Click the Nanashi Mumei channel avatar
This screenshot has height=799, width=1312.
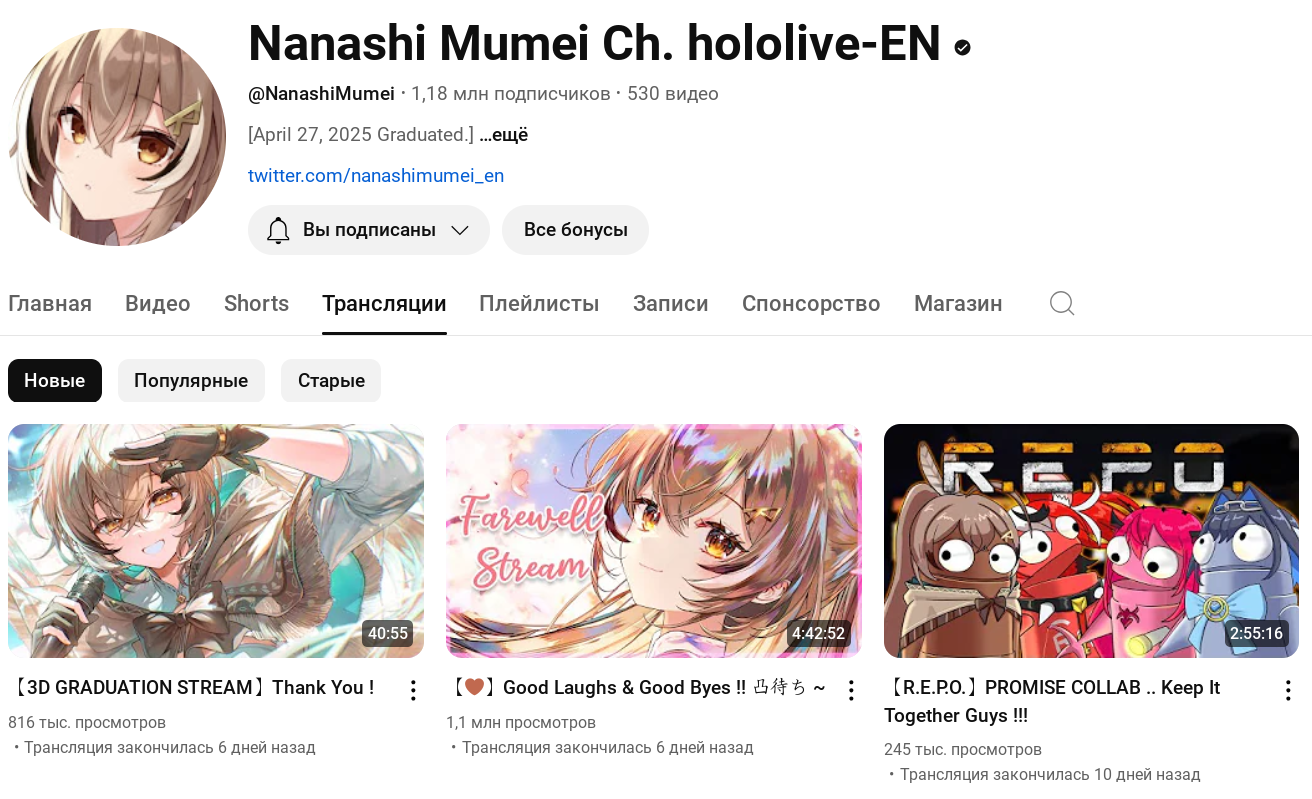click(x=117, y=137)
